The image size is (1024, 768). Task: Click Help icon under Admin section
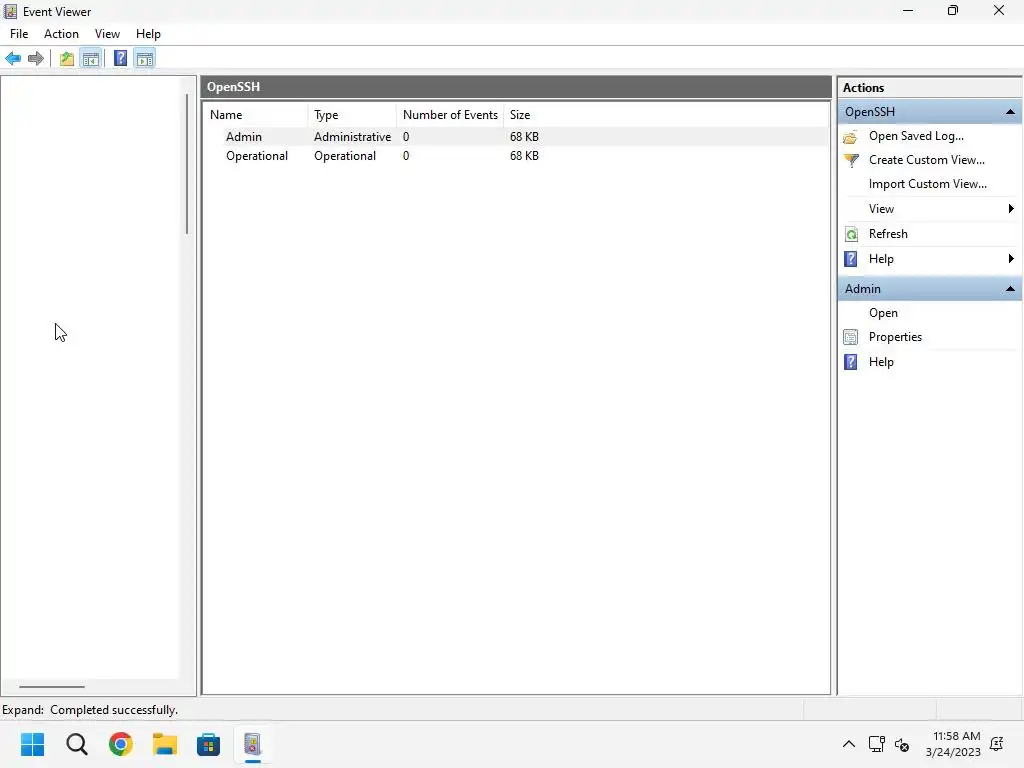851,362
